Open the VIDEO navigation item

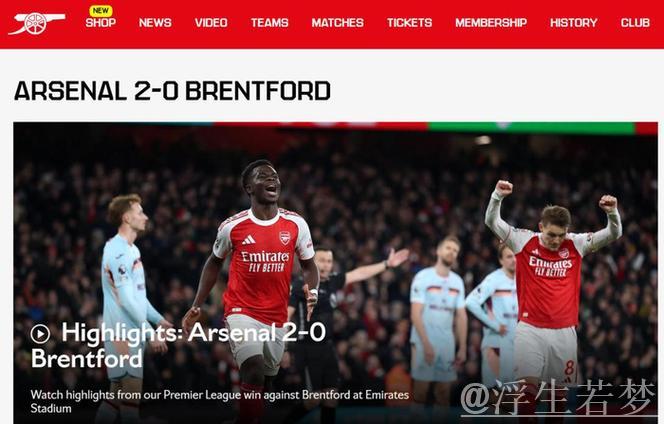click(x=211, y=23)
